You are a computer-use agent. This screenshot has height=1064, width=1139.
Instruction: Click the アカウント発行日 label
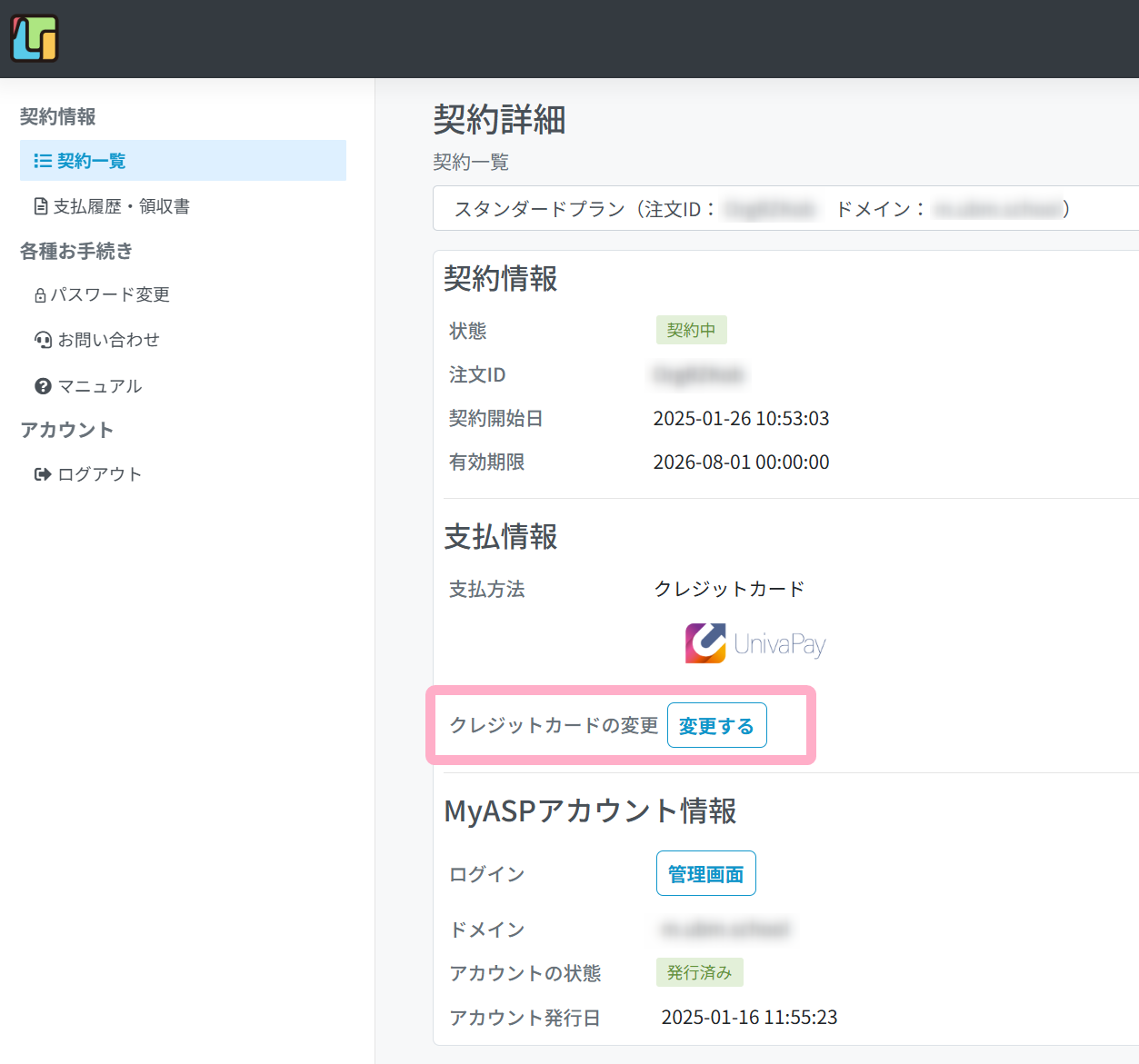coord(525,1018)
